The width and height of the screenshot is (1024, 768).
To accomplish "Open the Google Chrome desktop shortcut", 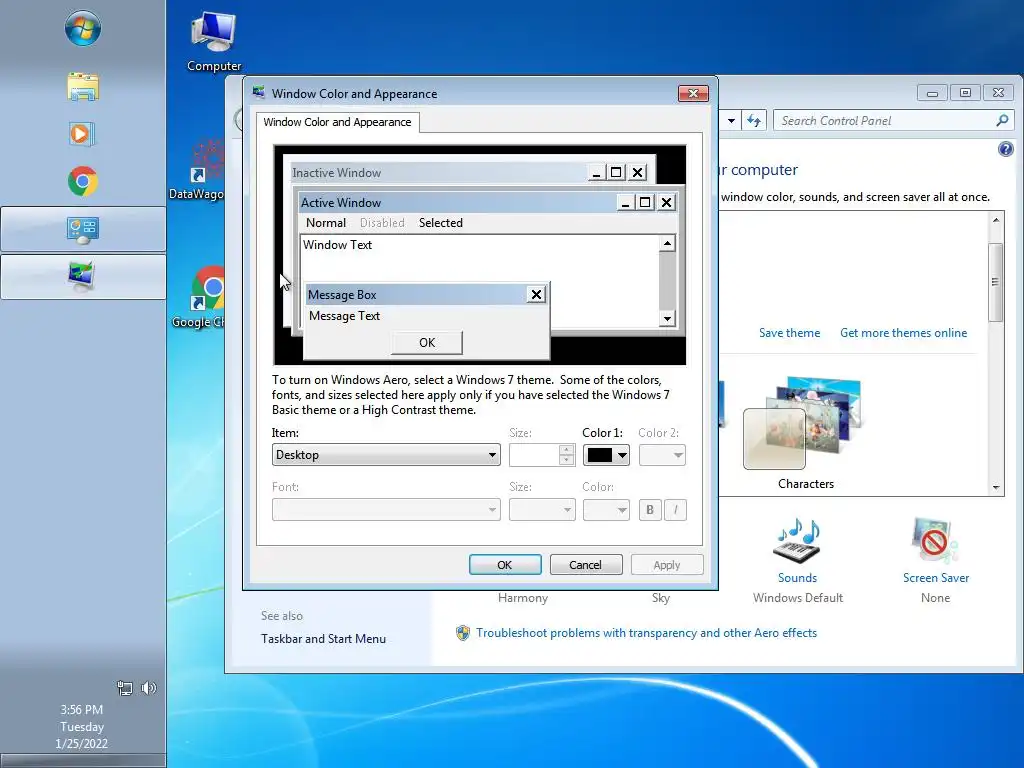I will pyautogui.click(x=199, y=297).
